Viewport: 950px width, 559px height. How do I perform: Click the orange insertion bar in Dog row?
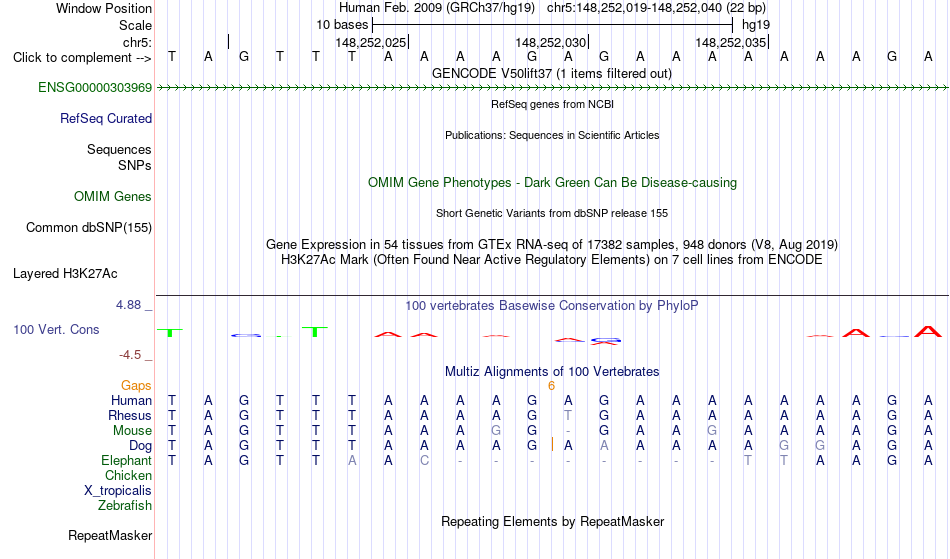click(552, 445)
